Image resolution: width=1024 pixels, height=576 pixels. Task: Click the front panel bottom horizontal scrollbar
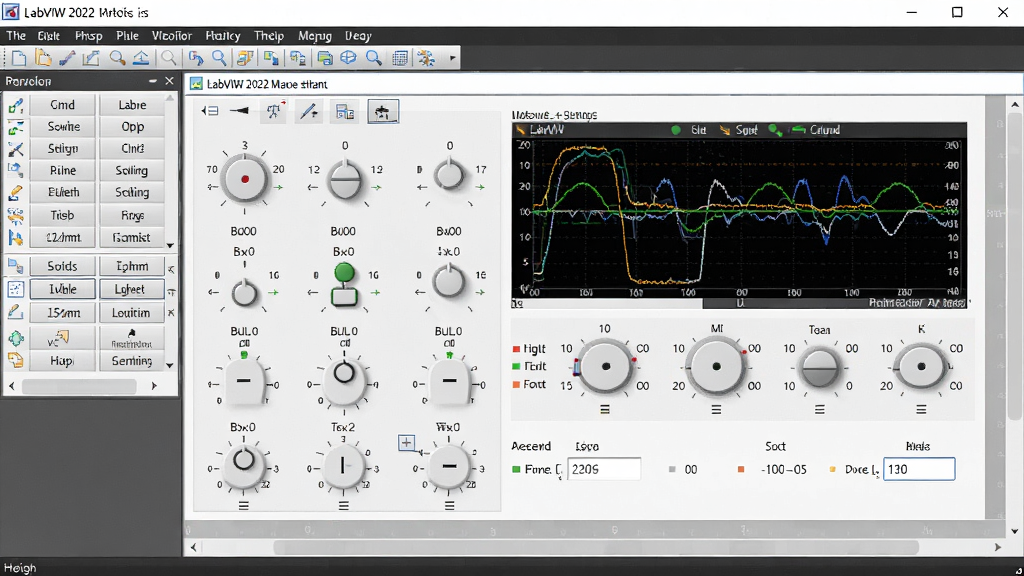[596, 547]
